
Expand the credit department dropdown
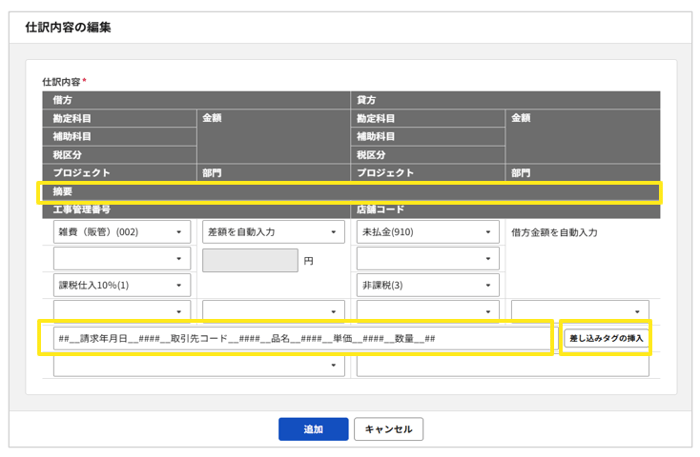coord(579,312)
